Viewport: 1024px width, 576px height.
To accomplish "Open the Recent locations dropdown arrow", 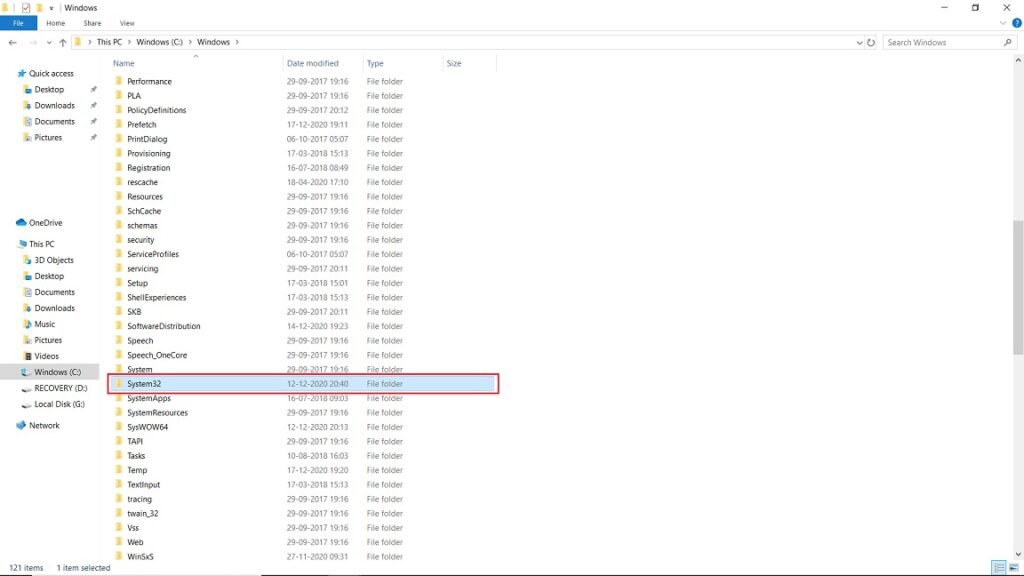I will click(x=49, y=43).
